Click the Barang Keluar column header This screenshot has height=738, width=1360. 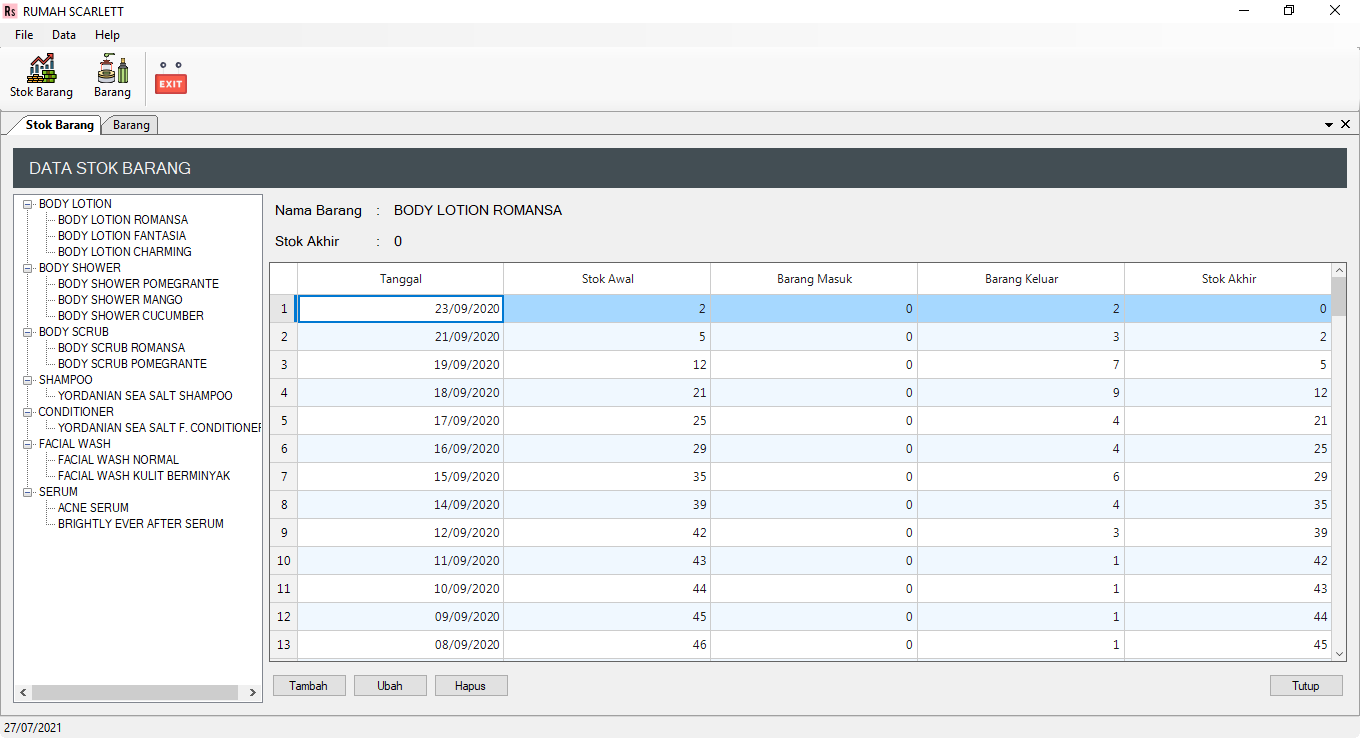(x=1021, y=279)
